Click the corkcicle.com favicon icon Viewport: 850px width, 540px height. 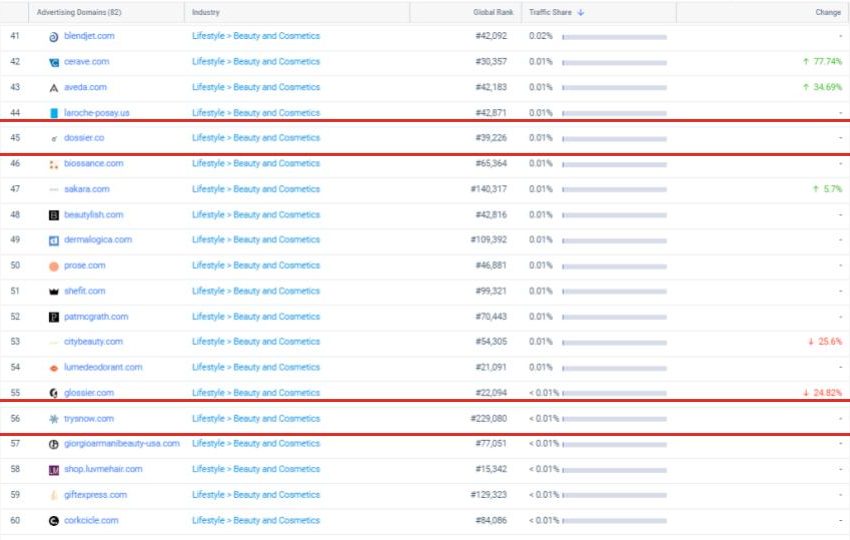coord(54,521)
